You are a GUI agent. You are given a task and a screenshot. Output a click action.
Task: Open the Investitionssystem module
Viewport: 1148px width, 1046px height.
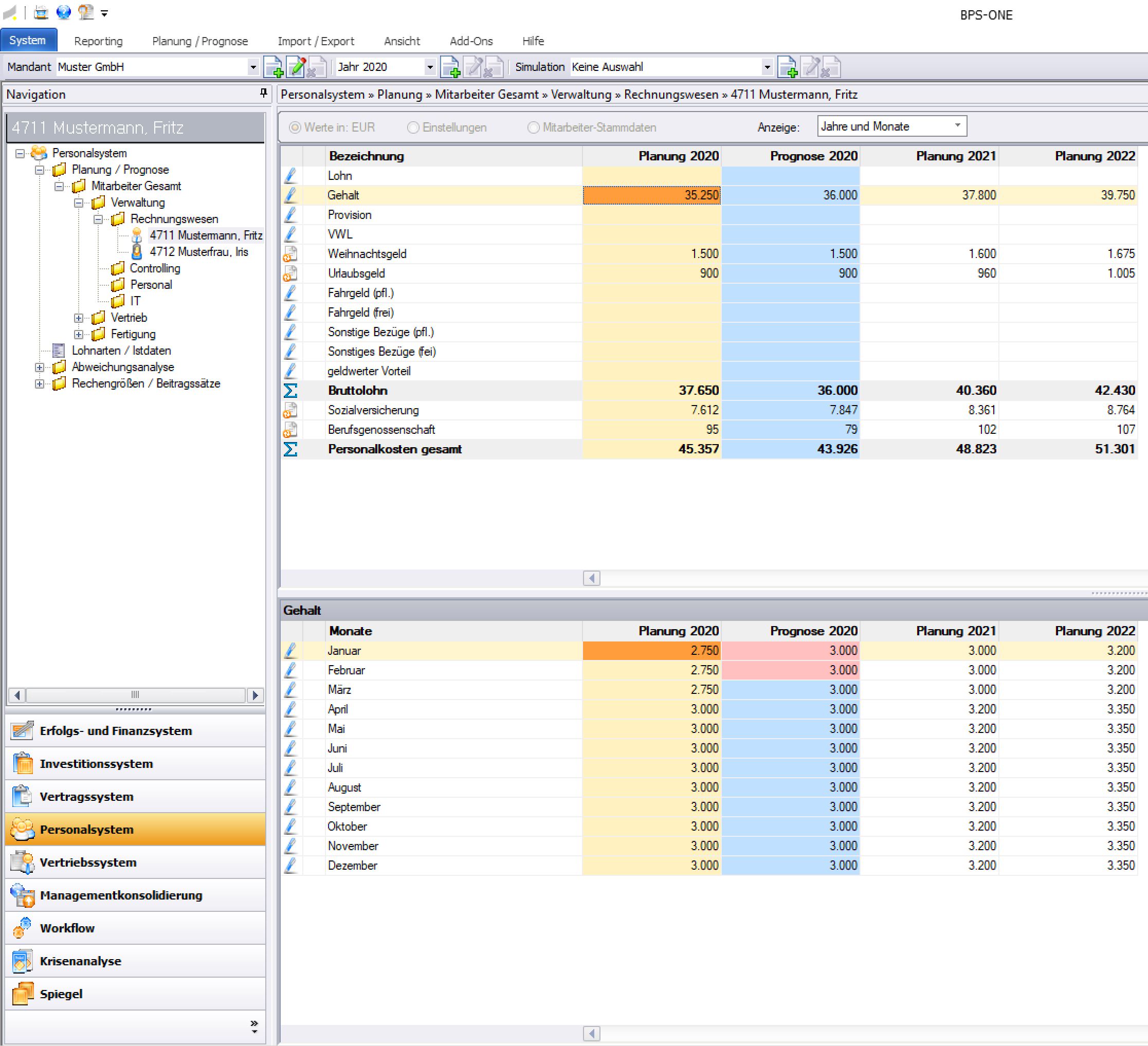coord(136,764)
